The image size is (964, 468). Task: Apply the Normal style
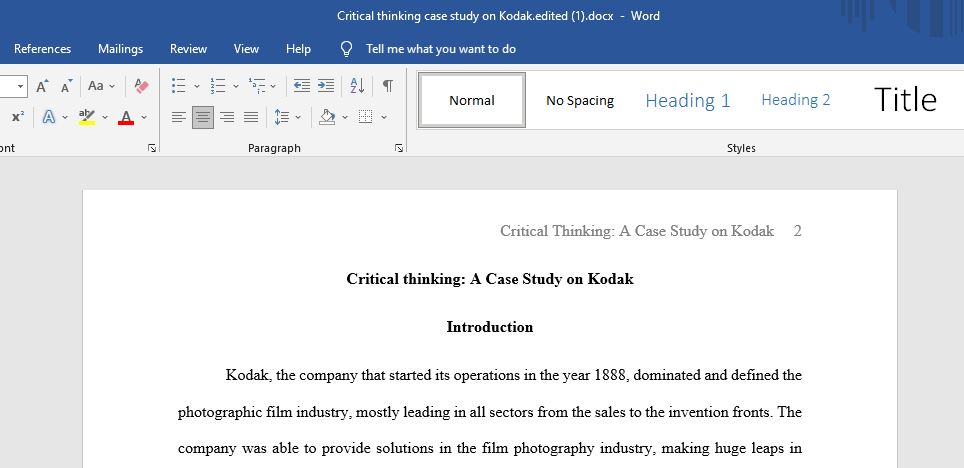point(472,100)
